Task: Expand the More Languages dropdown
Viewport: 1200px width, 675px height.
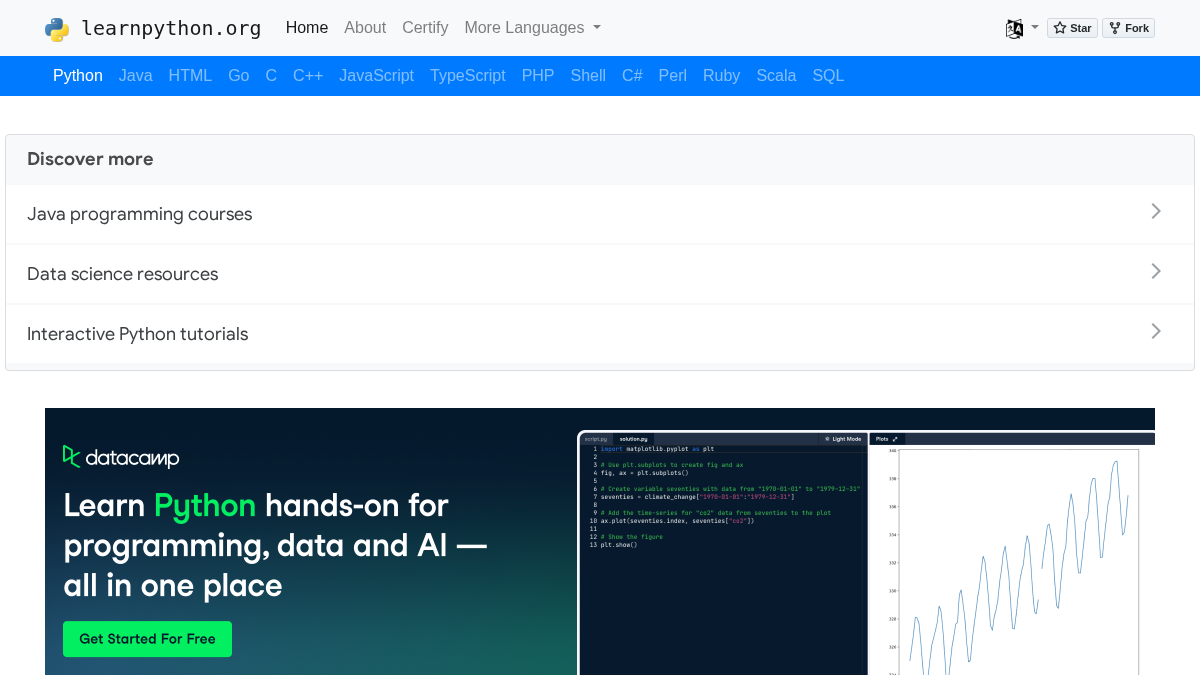Action: click(532, 28)
